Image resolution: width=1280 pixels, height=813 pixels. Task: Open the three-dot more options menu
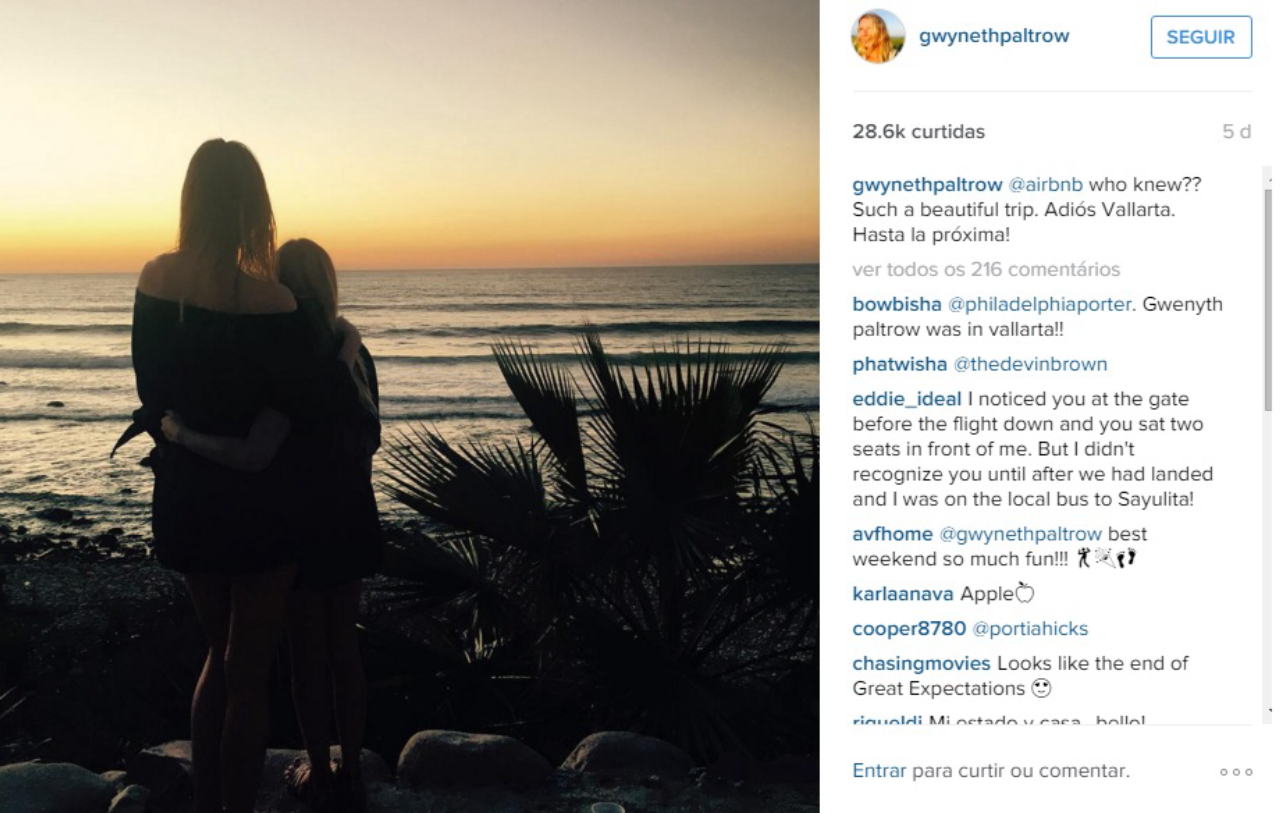coord(1236,772)
